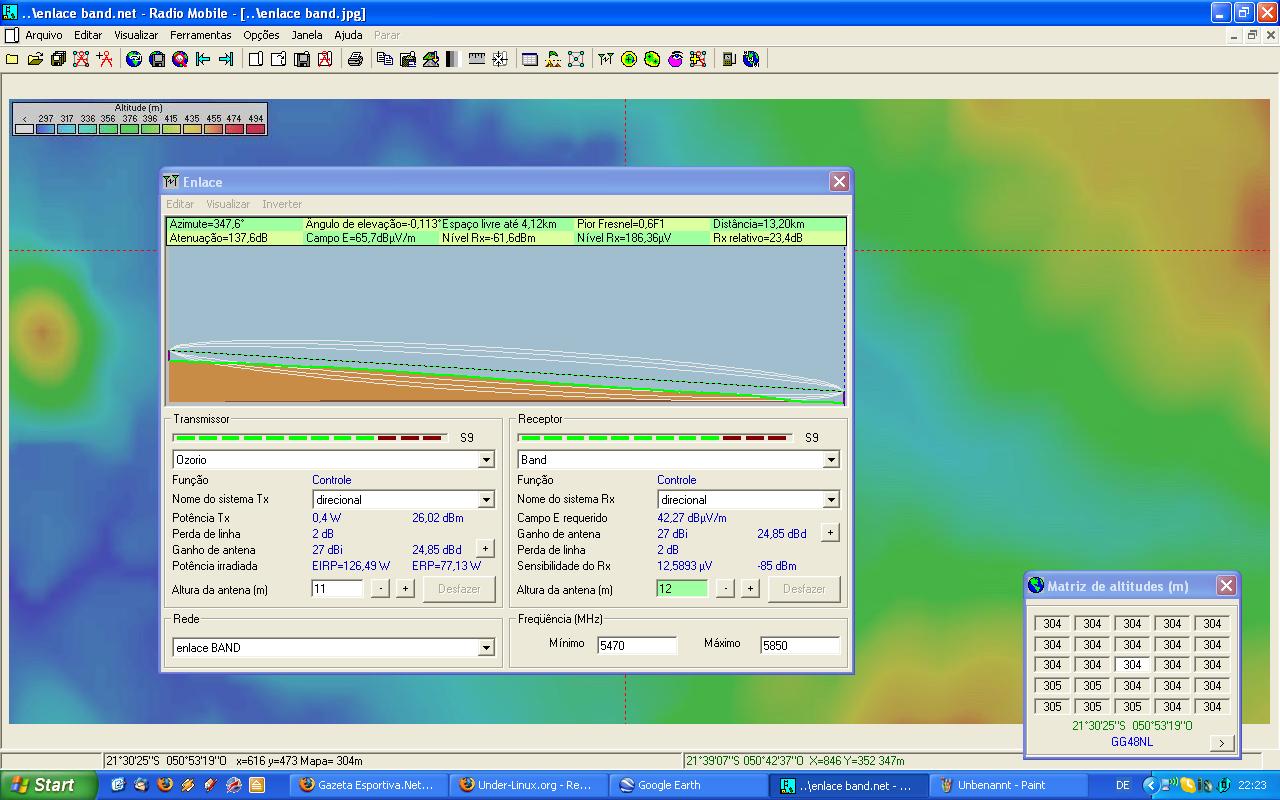Click the printer icon in the toolbar
Screen dimensions: 1280x800
355,60
